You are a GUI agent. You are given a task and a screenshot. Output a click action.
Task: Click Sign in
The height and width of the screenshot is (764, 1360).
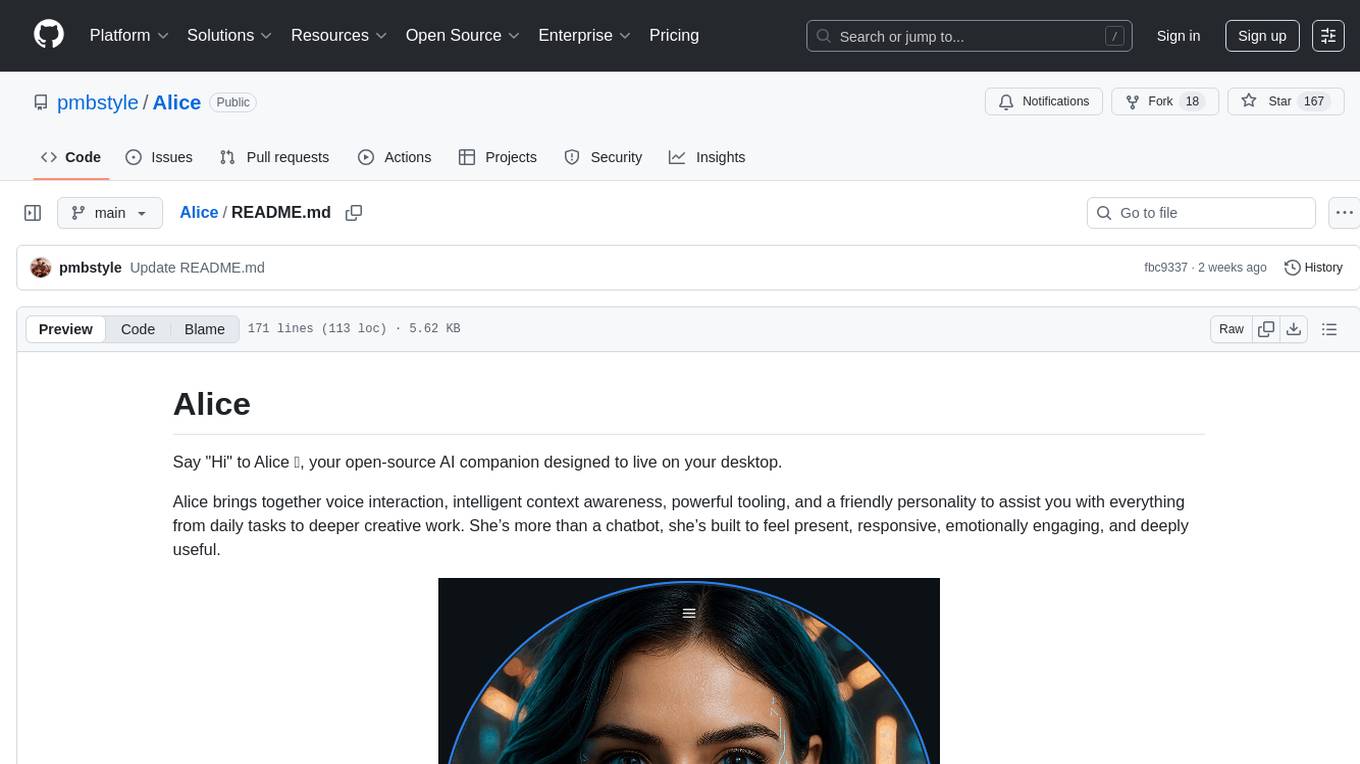pyautogui.click(x=1178, y=36)
